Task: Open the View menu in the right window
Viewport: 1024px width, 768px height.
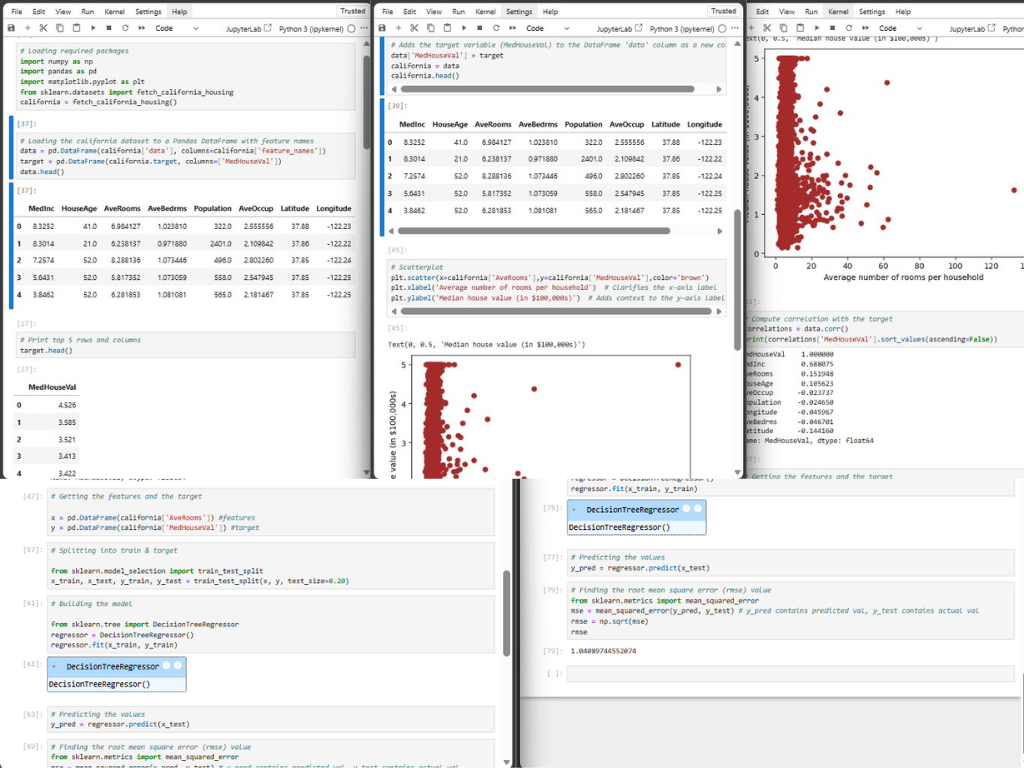Action: [x=787, y=11]
